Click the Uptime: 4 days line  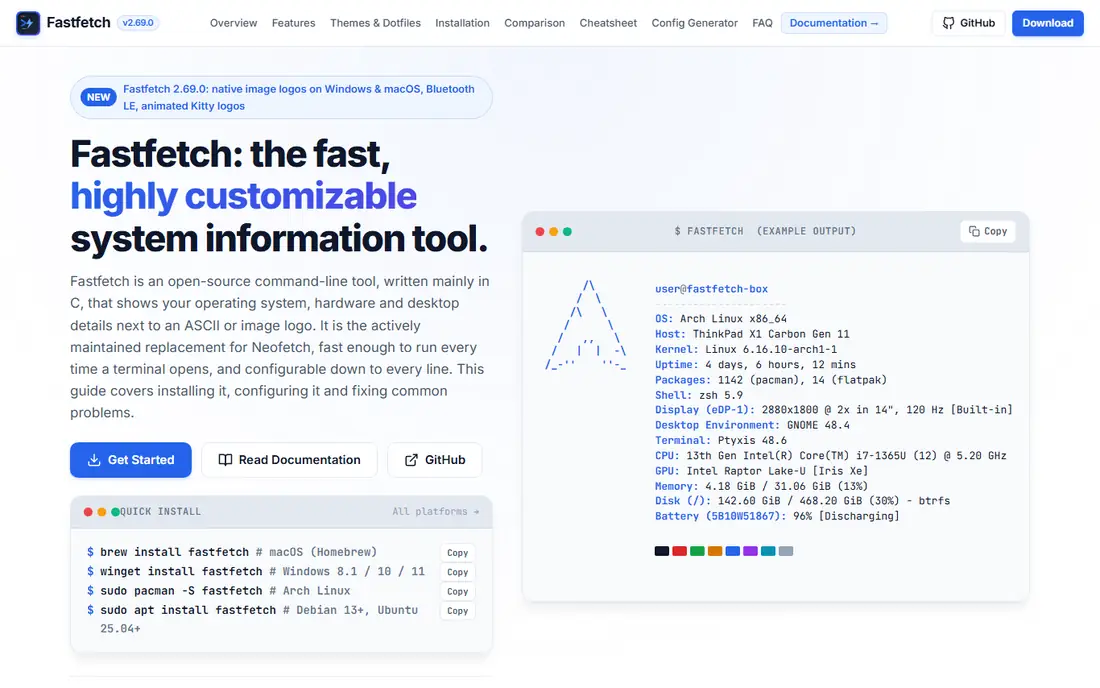coord(756,365)
